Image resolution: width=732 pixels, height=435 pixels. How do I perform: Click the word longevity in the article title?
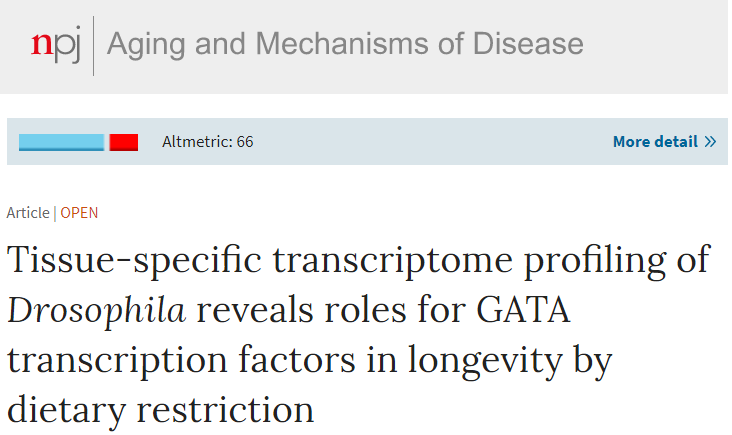tap(485, 361)
